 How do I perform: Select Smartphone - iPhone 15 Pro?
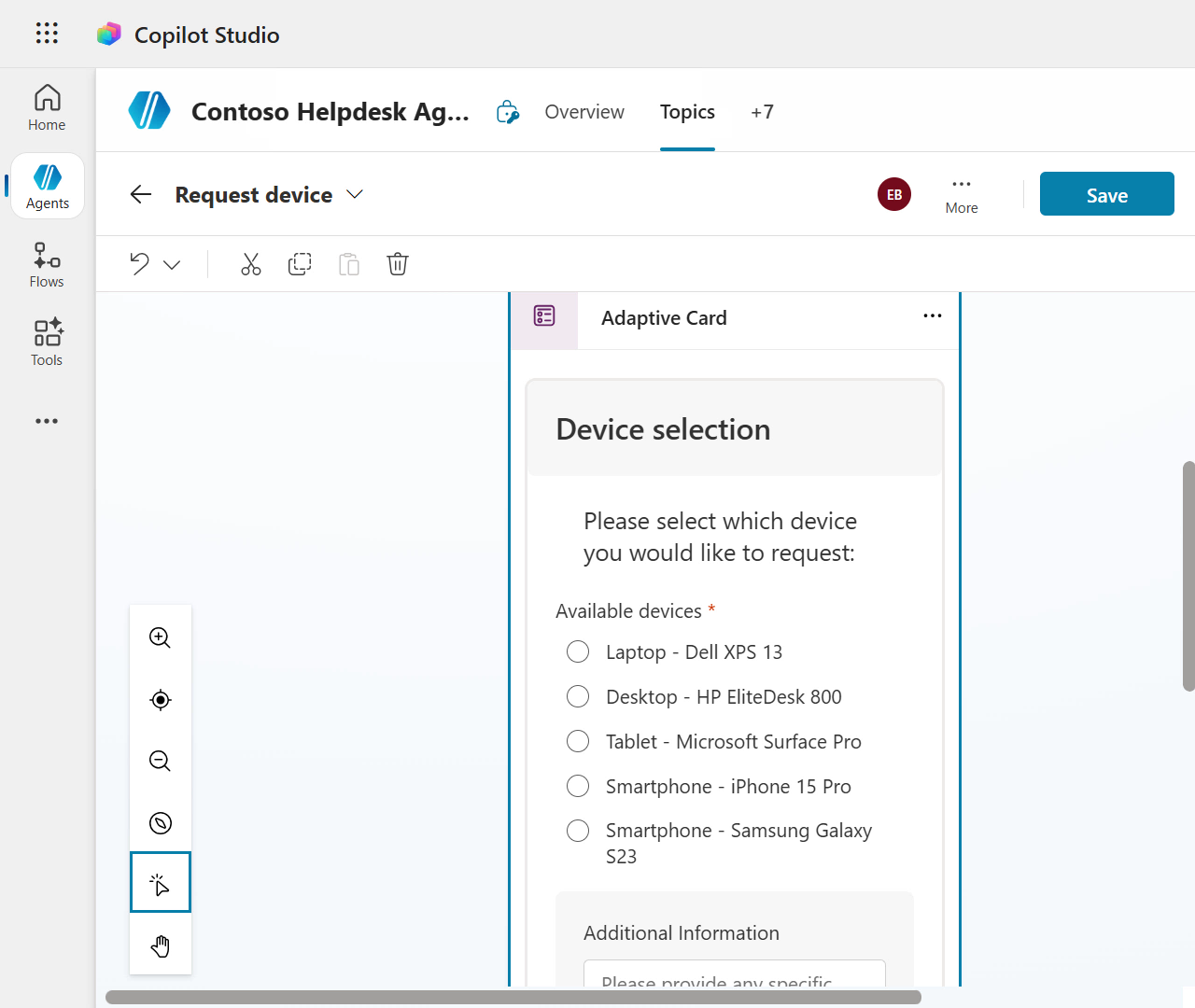pyautogui.click(x=577, y=786)
